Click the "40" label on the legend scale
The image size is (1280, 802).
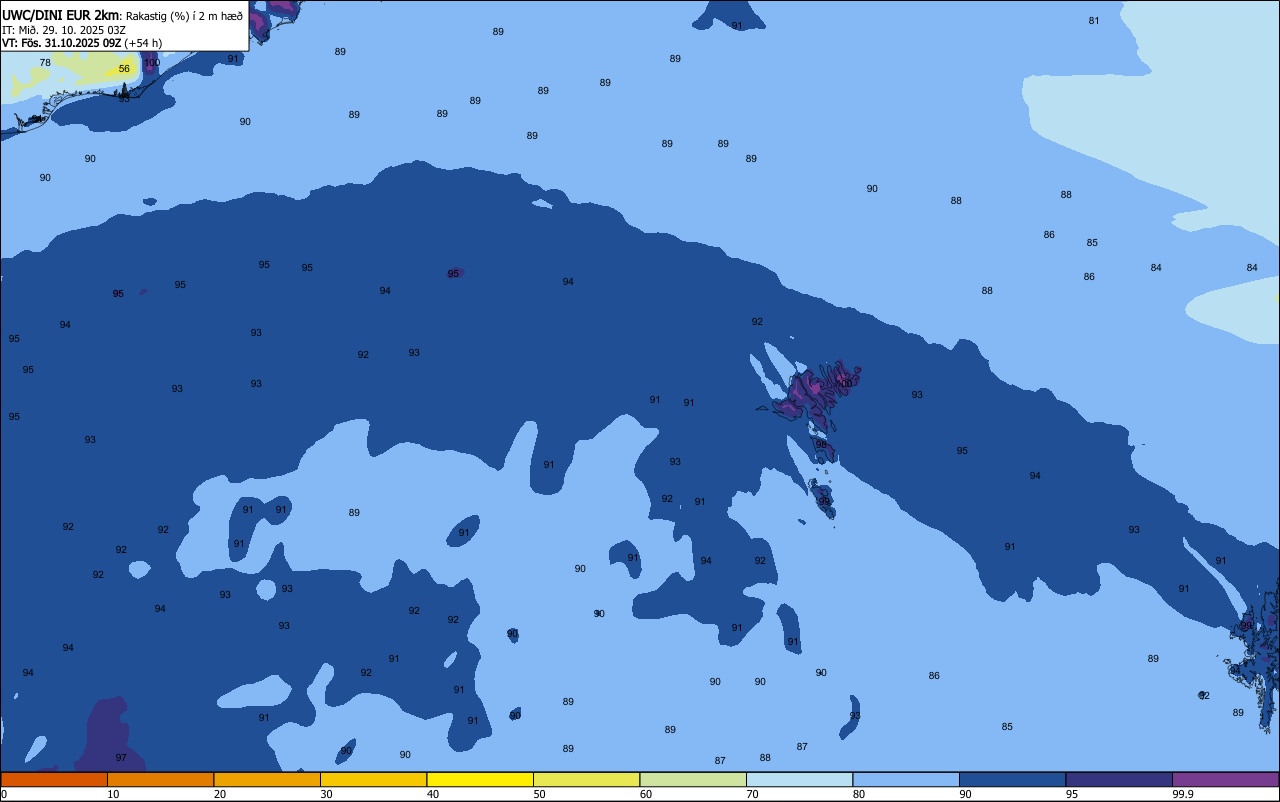(x=433, y=794)
